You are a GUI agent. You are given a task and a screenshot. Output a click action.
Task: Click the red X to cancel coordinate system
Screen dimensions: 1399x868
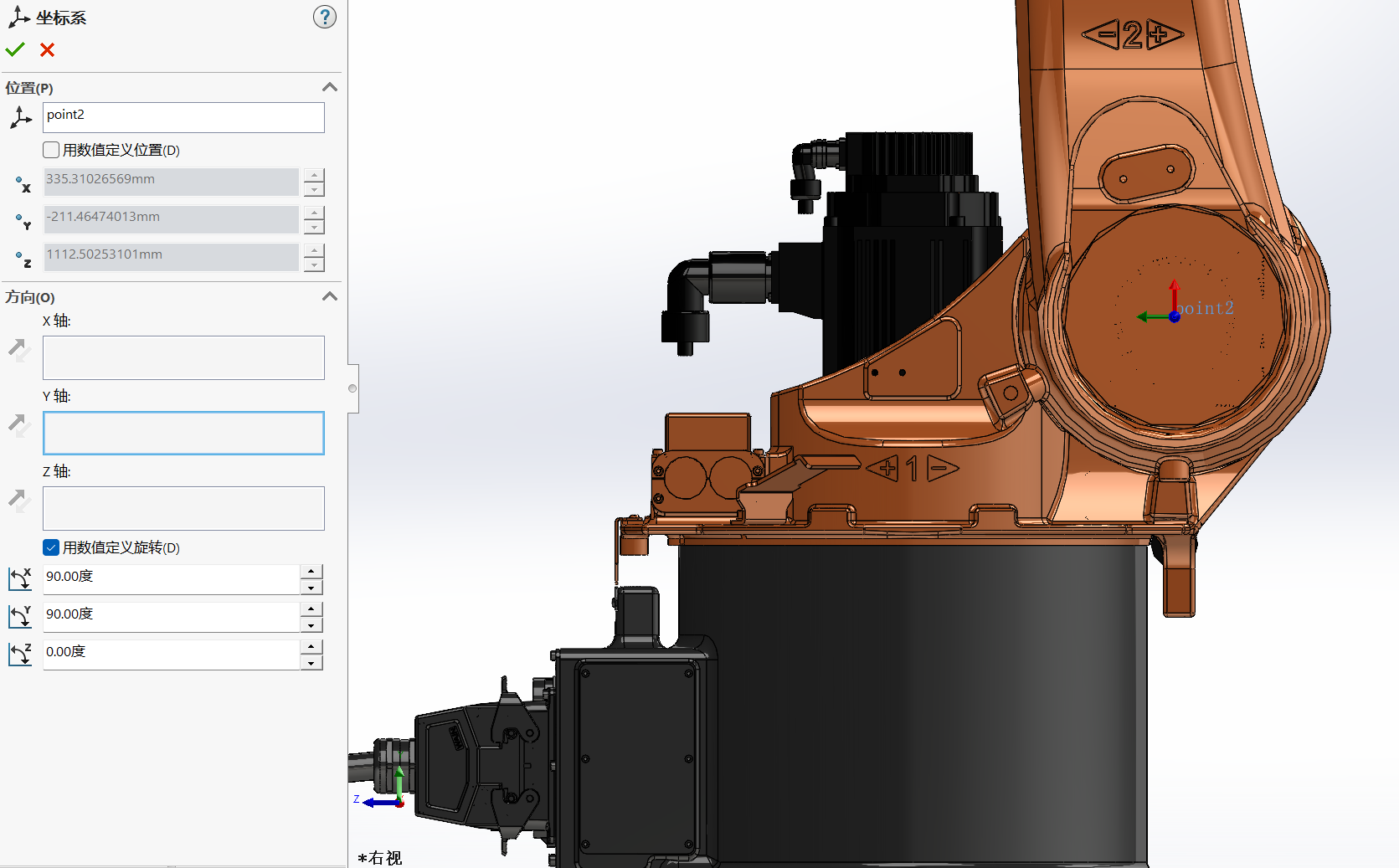(48, 50)
